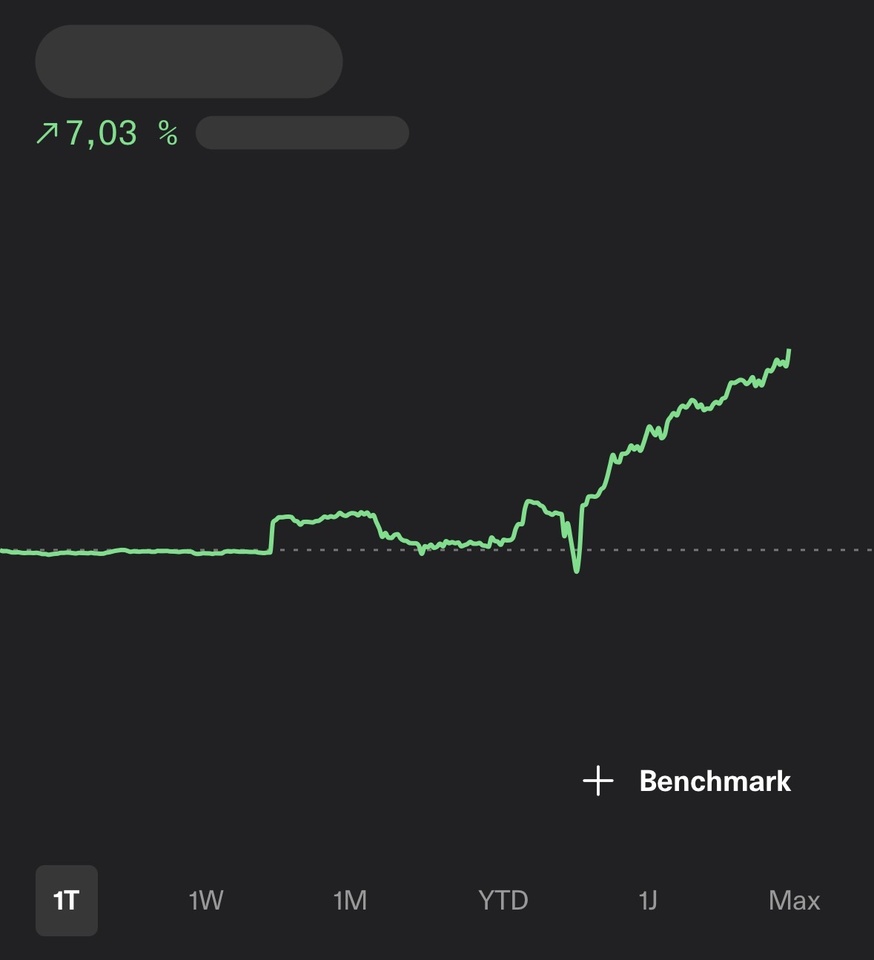
Task: Select the 1T time range tab
Action: pyautogui.click(x=66, y=900)
